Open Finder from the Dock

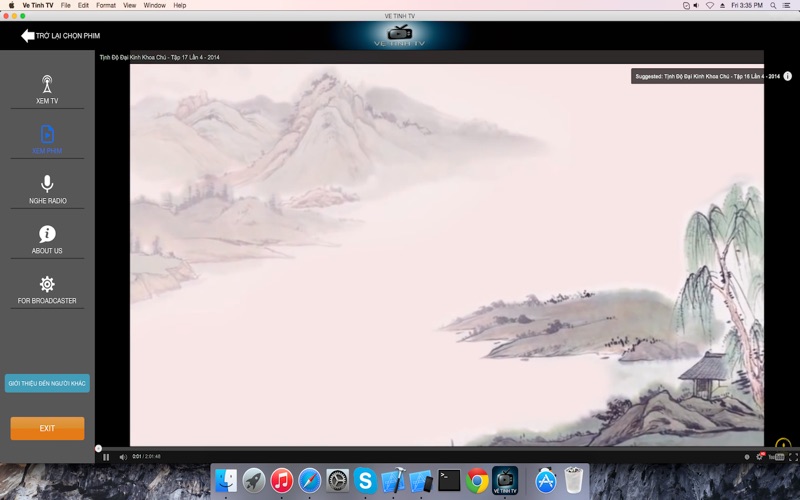(226, 481)
